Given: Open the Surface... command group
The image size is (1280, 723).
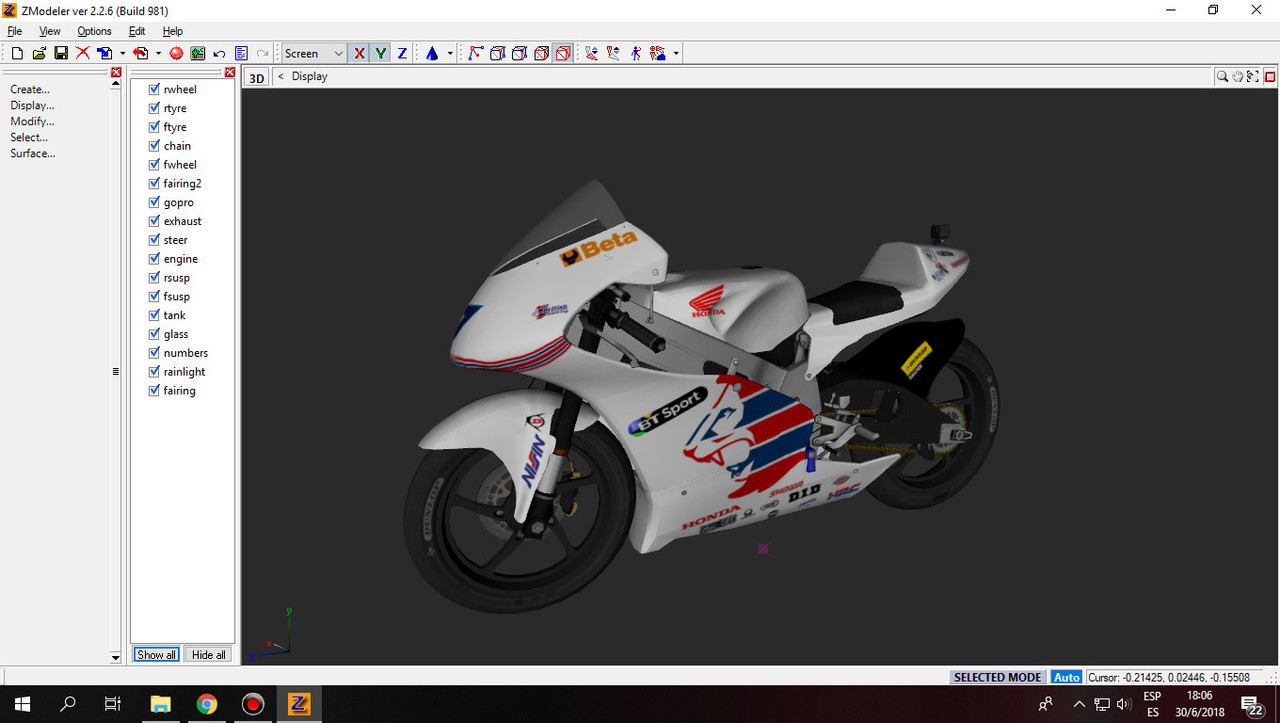Looking at the screenshot, I should point(33,153).
